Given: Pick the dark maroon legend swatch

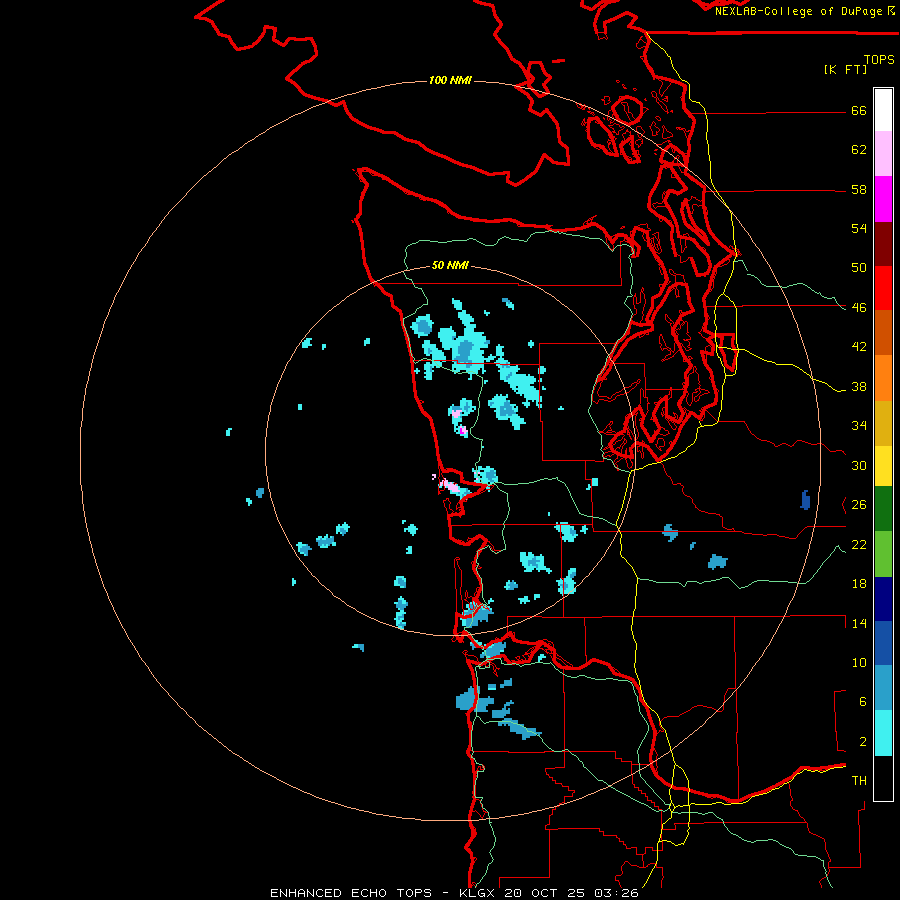Looking at the screenshot, I should click(x=883, y=244).
